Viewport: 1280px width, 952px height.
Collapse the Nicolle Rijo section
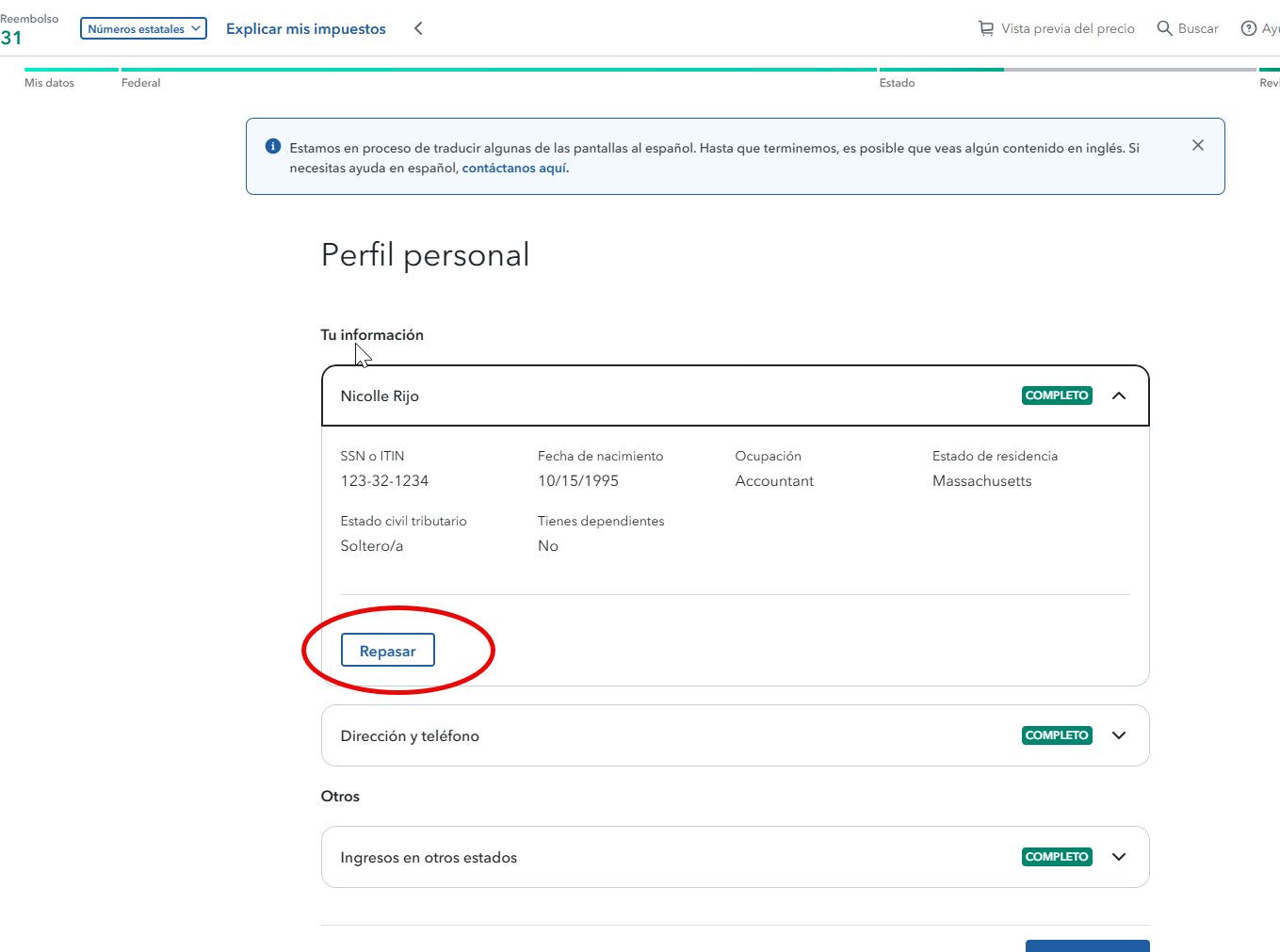pyautogui.click(x=1119, y=395)
